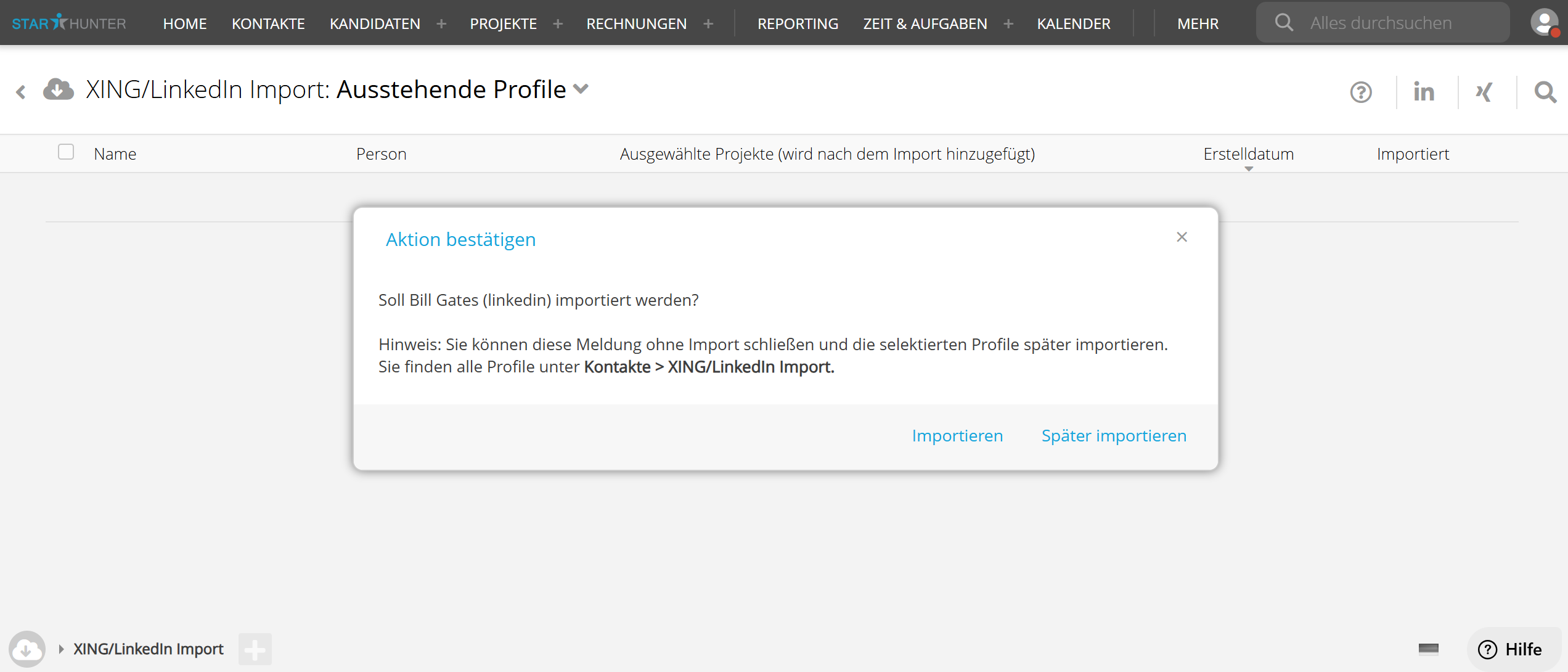Click the magnifier search icon in page header
Screen dimensions: 1568x672
[x=1545, y=92]
